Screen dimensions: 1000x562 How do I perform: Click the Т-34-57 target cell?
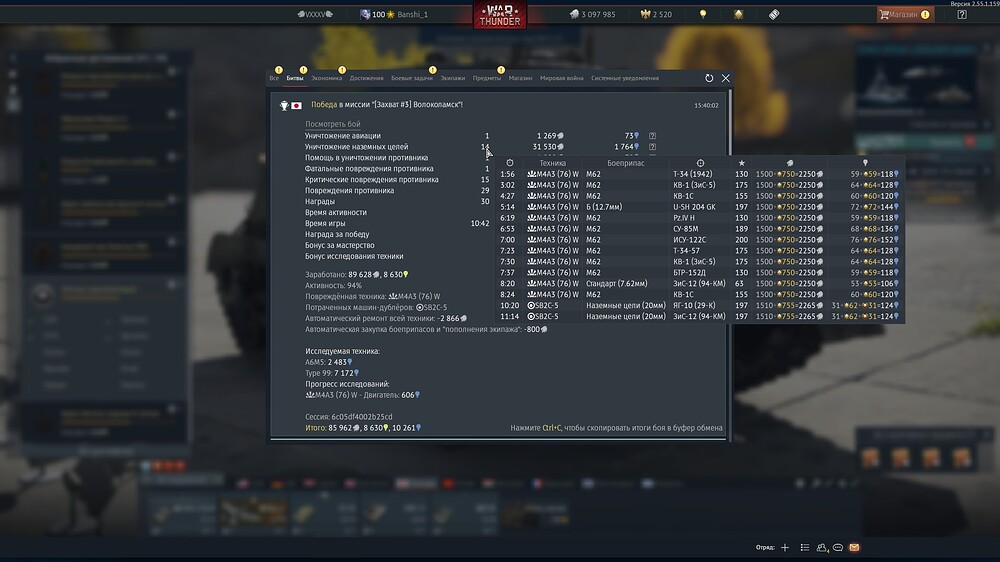686,251
